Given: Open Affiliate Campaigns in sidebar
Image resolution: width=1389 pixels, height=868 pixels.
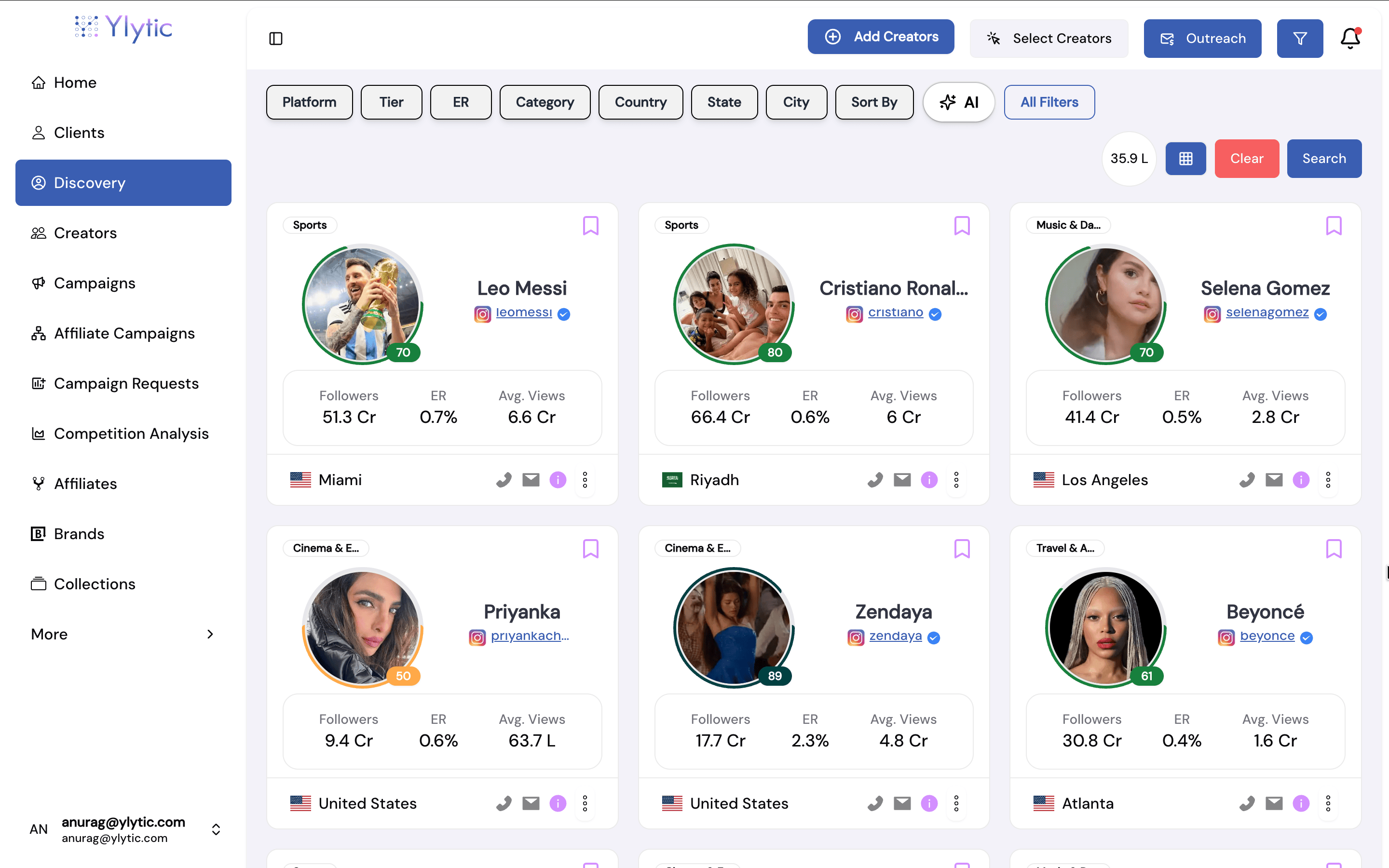Looking at the screenshot, I should [123, 334].
